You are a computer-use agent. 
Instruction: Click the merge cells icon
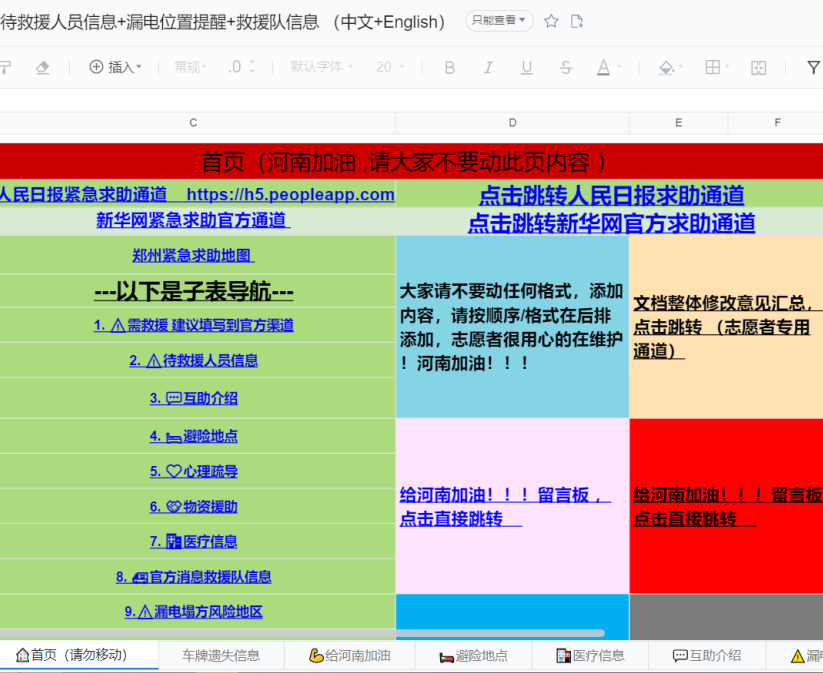click(759, 67)
